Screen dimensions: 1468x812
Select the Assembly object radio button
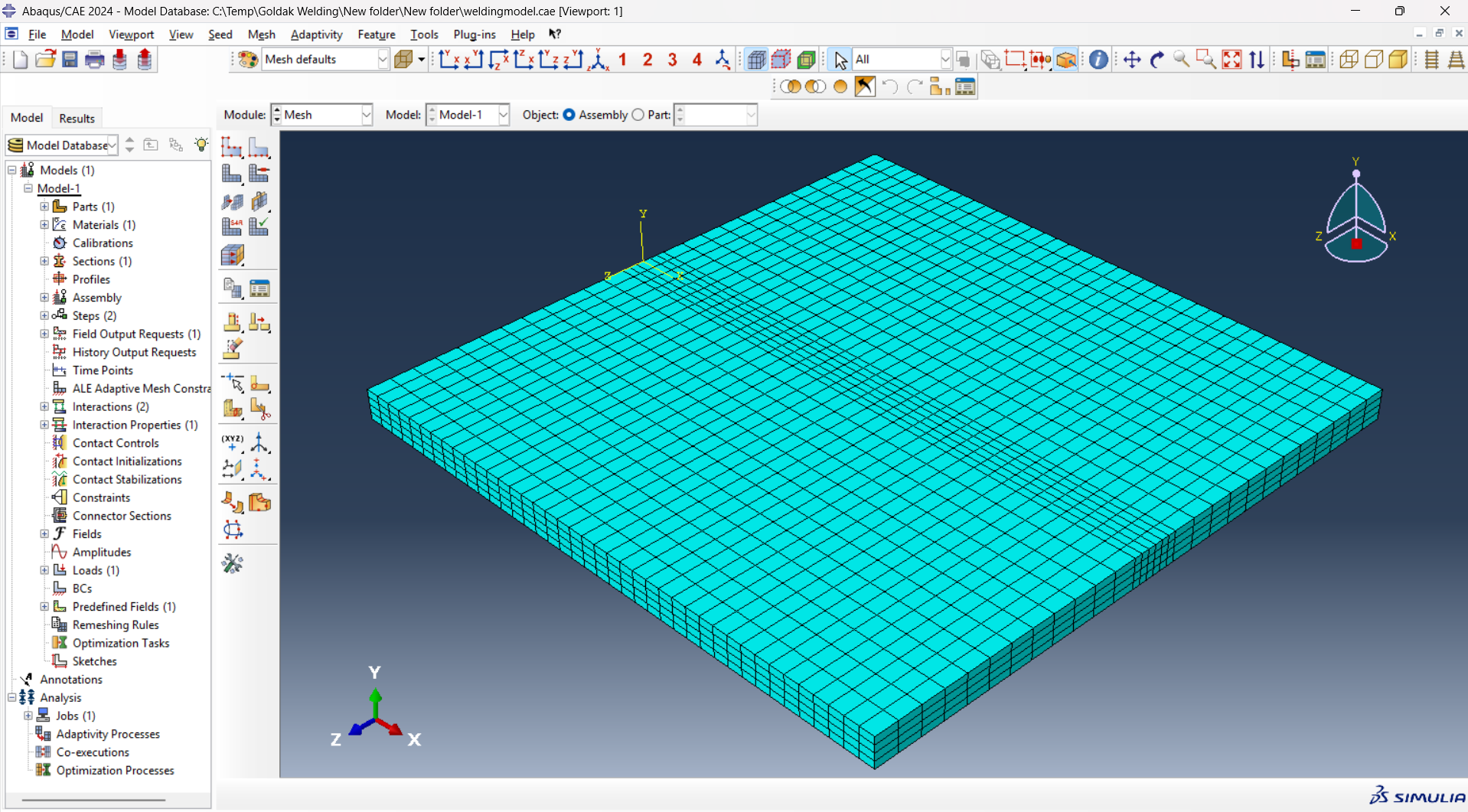pyautogui.click(x=569, y=115)
